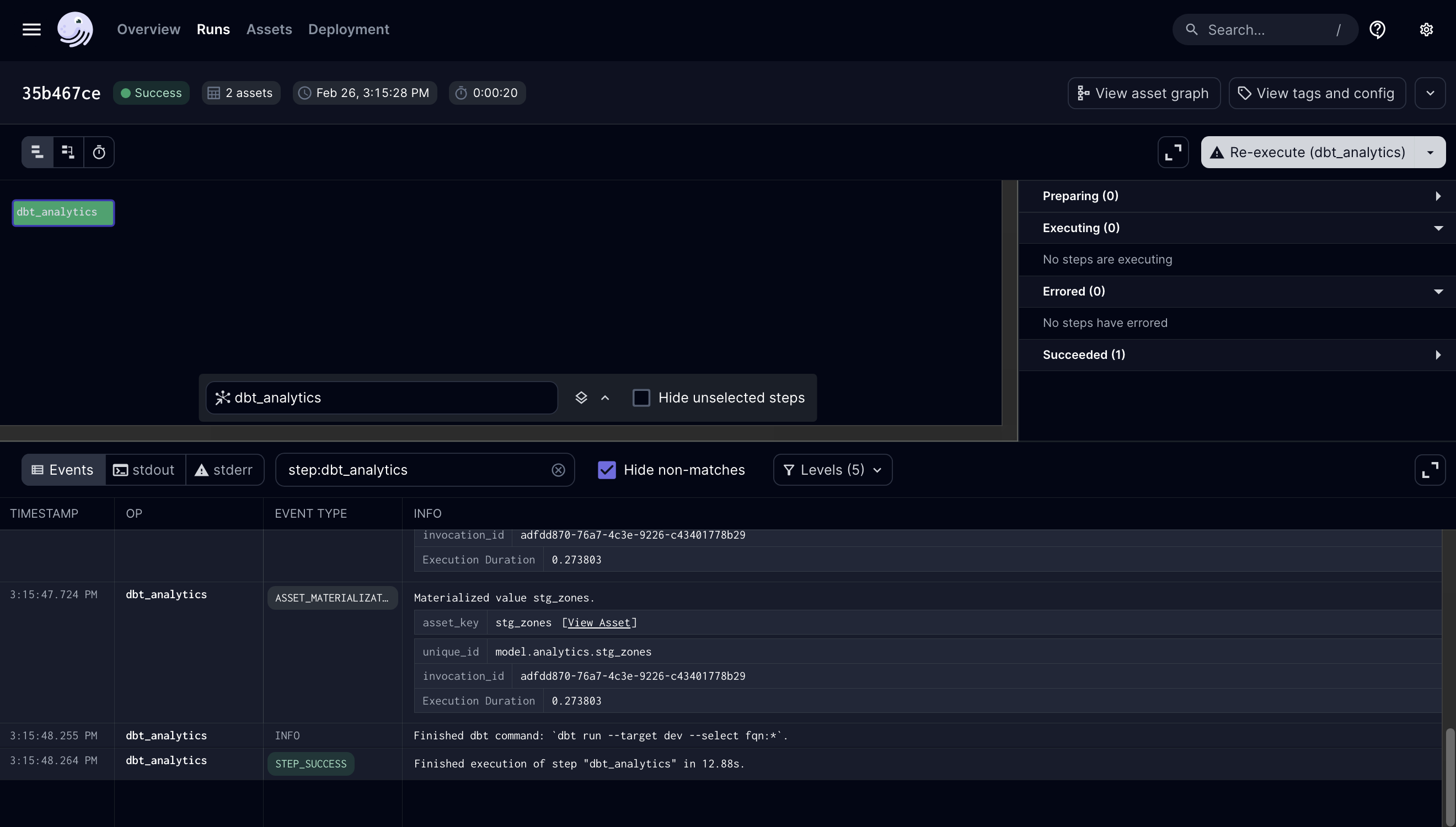Open the hamburger navigation menu
This screenshot has width=1456, height=827.
(32, 30)
